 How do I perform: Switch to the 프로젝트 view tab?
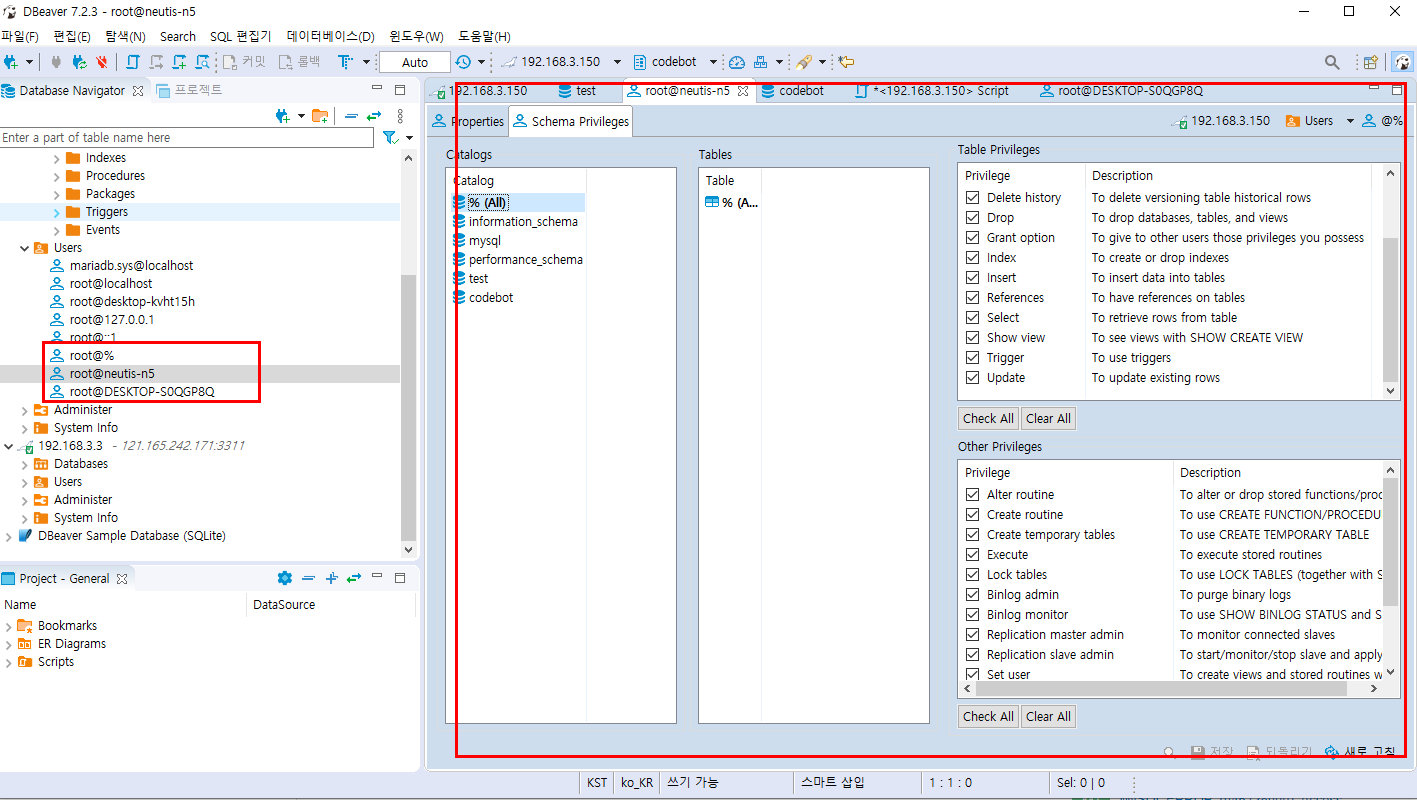coord(190,90)
